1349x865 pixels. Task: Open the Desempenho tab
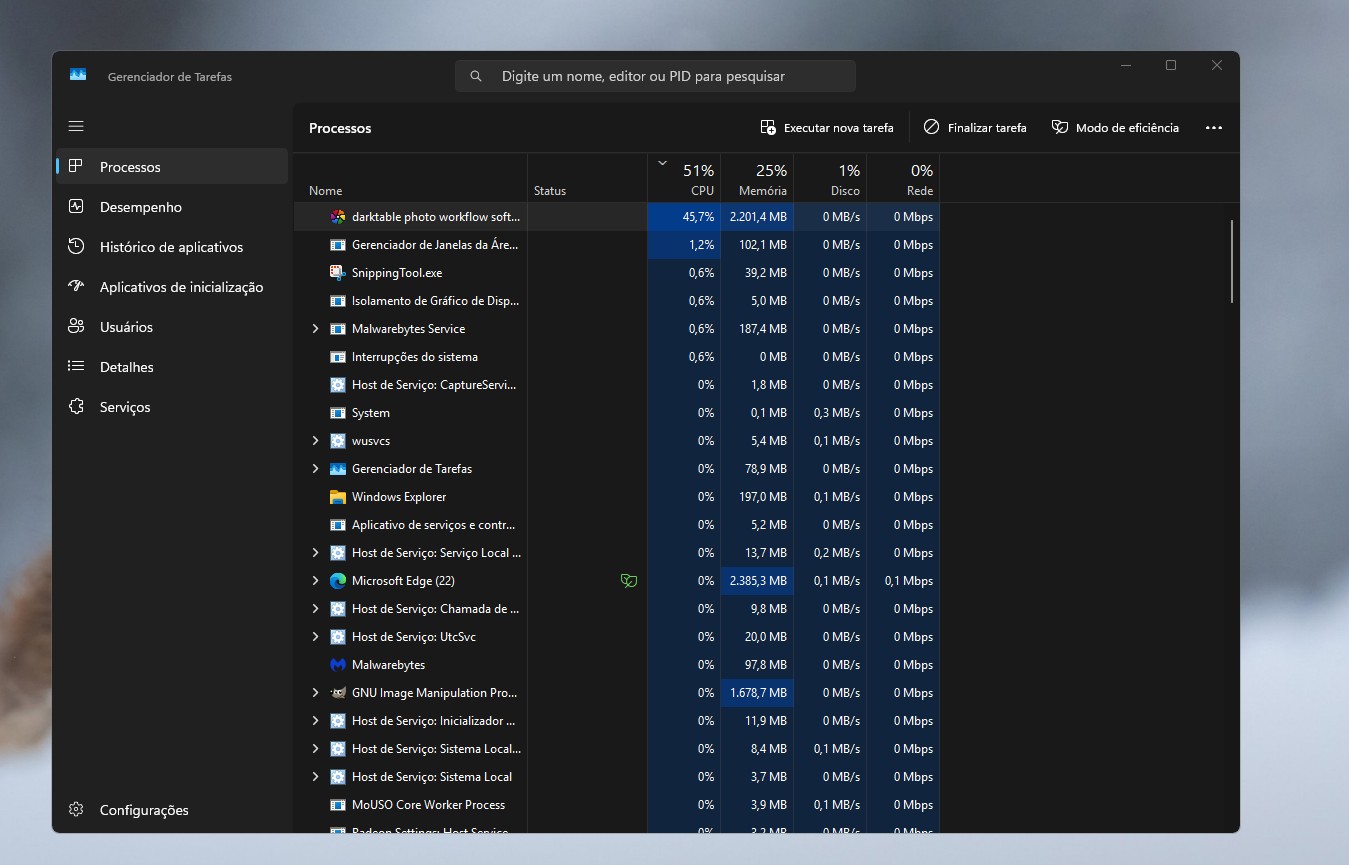pos(140,207)
